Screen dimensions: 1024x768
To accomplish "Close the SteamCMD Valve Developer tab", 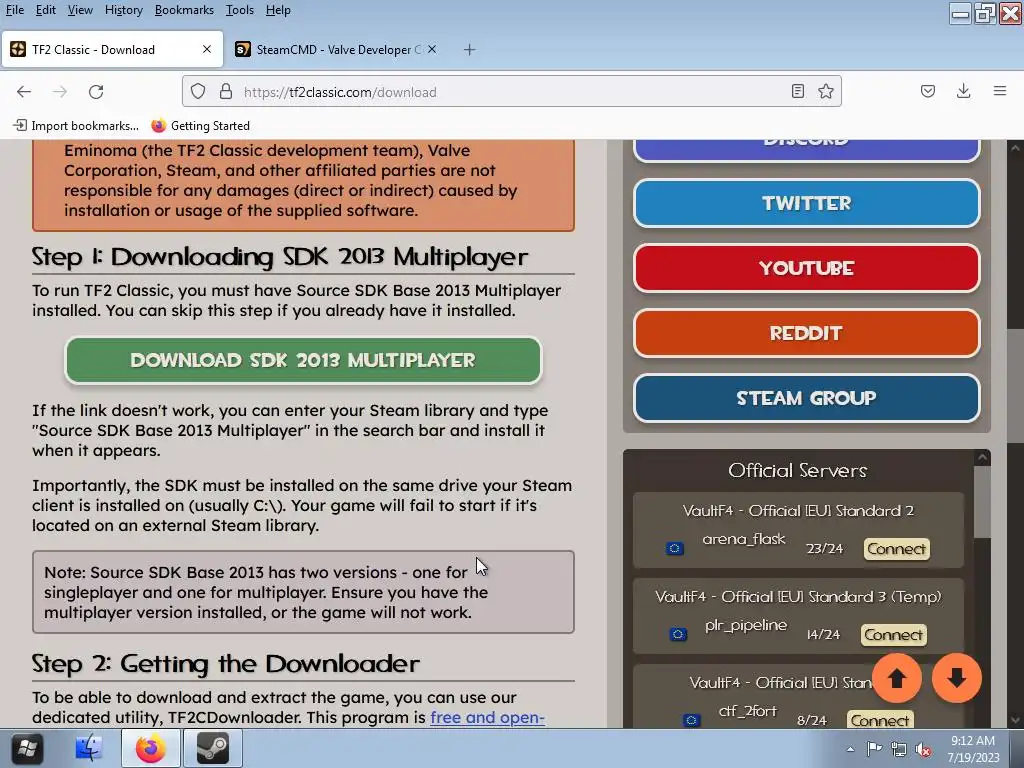I will [x=432, y=49].
